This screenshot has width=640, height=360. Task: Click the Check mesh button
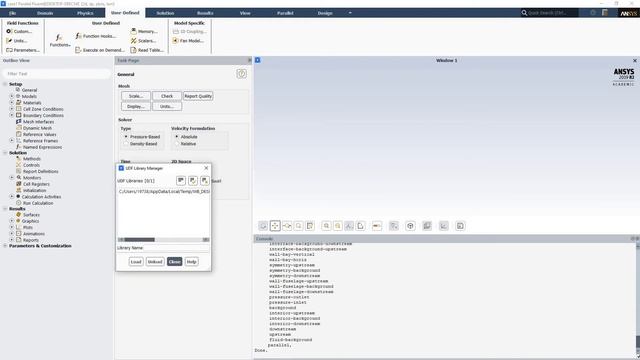(167, 96)
